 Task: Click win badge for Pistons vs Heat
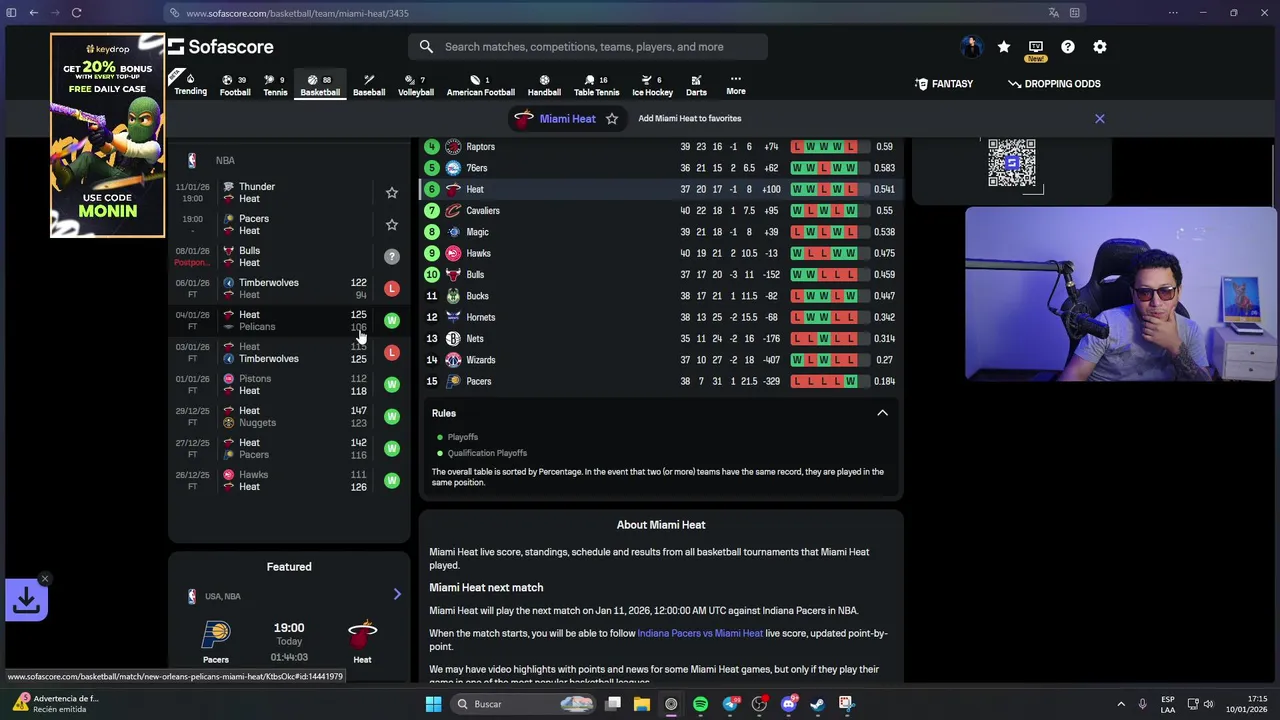(392, 384)
